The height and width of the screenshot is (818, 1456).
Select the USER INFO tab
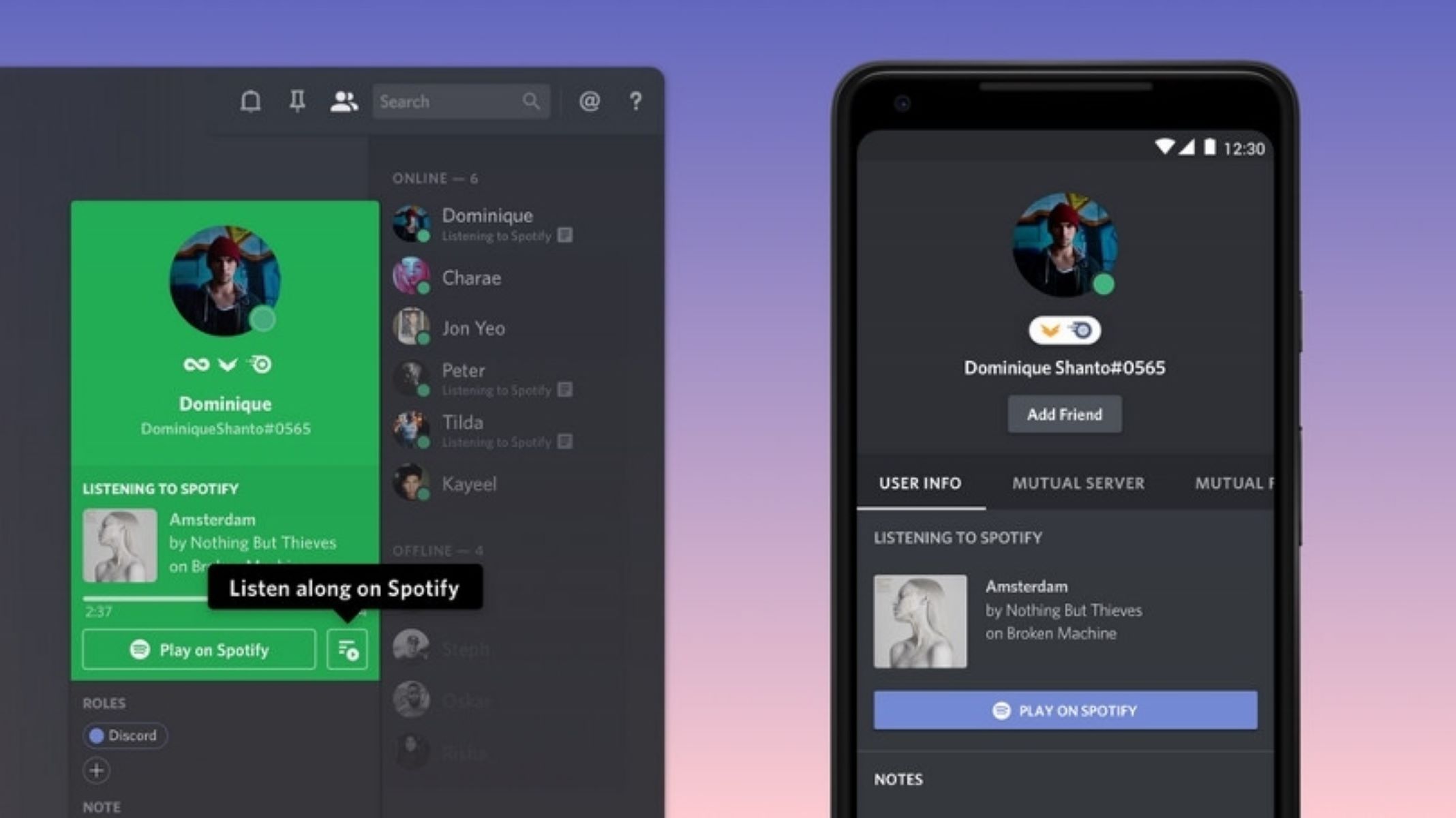point(920,484)
